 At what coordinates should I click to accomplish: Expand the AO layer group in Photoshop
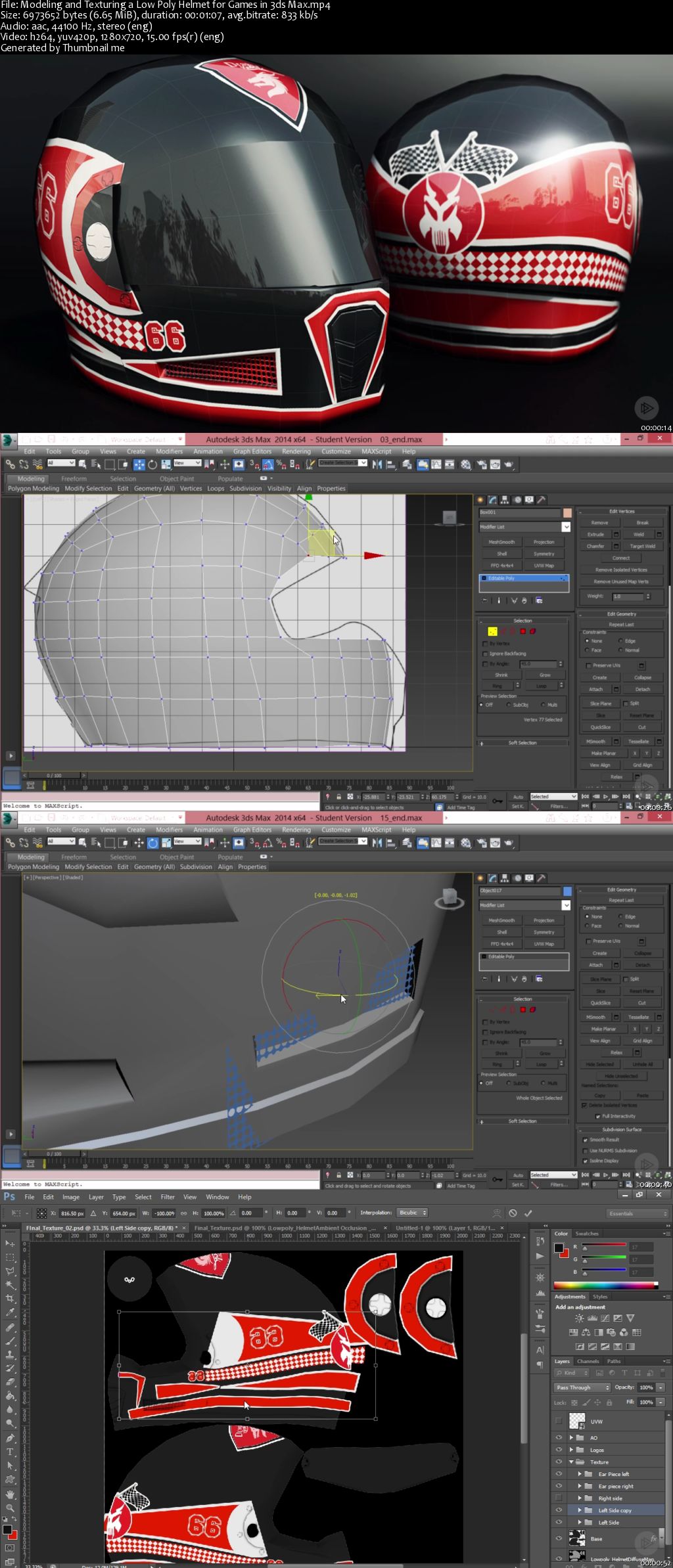(x=571, y=1438)
